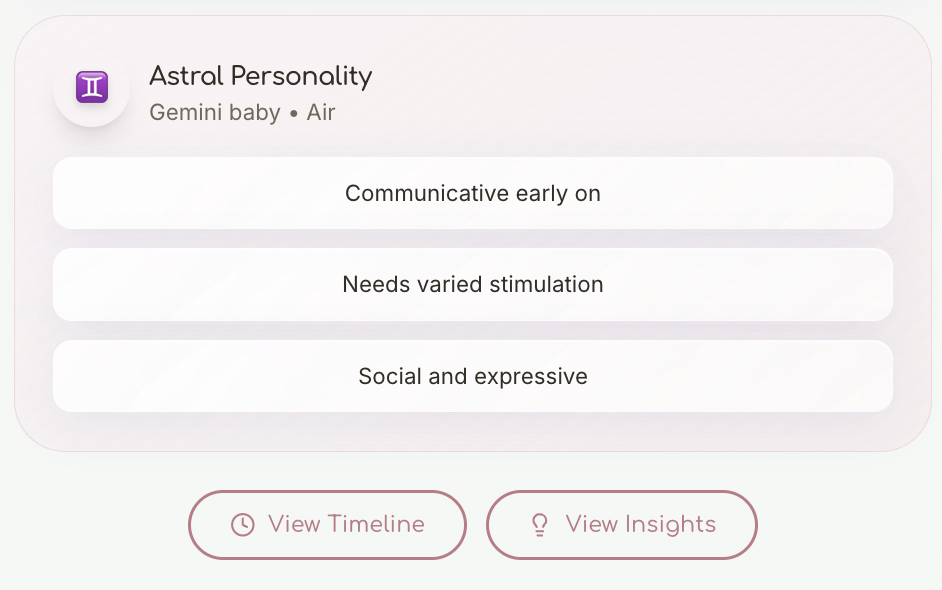Open the Astral Personality section header
The width and height of the screenshot is (942, 590).
[x=260, y=76]
